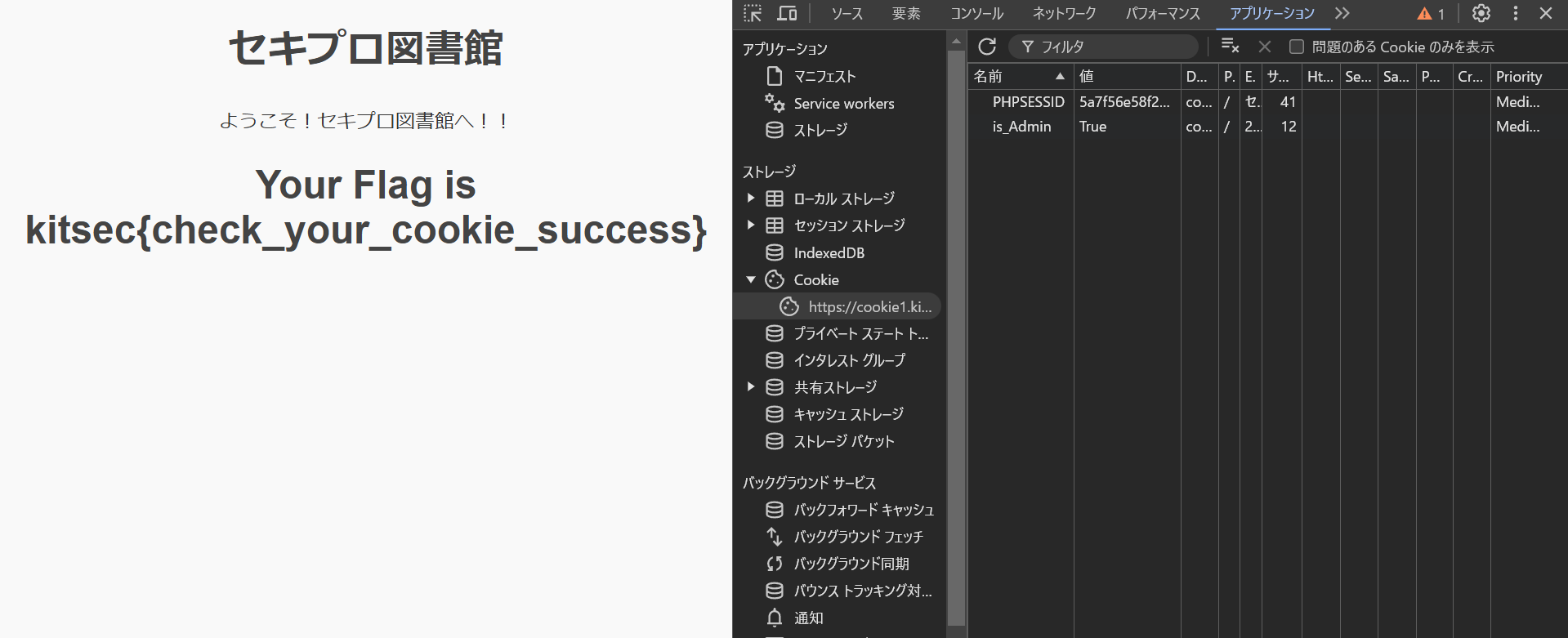Viewport: 1568px width, 638px height.
Task: Select the Cookie tree node
Action: 816,280
